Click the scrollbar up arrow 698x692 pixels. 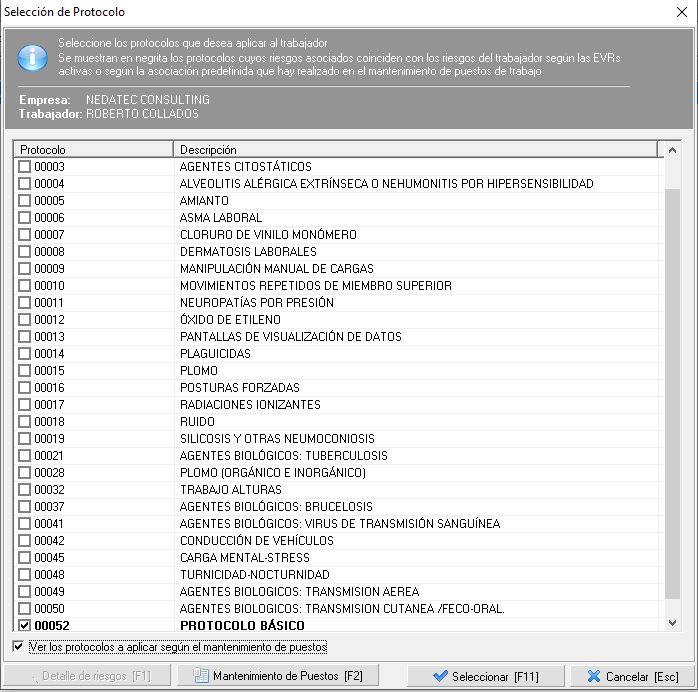click(672, 150)
